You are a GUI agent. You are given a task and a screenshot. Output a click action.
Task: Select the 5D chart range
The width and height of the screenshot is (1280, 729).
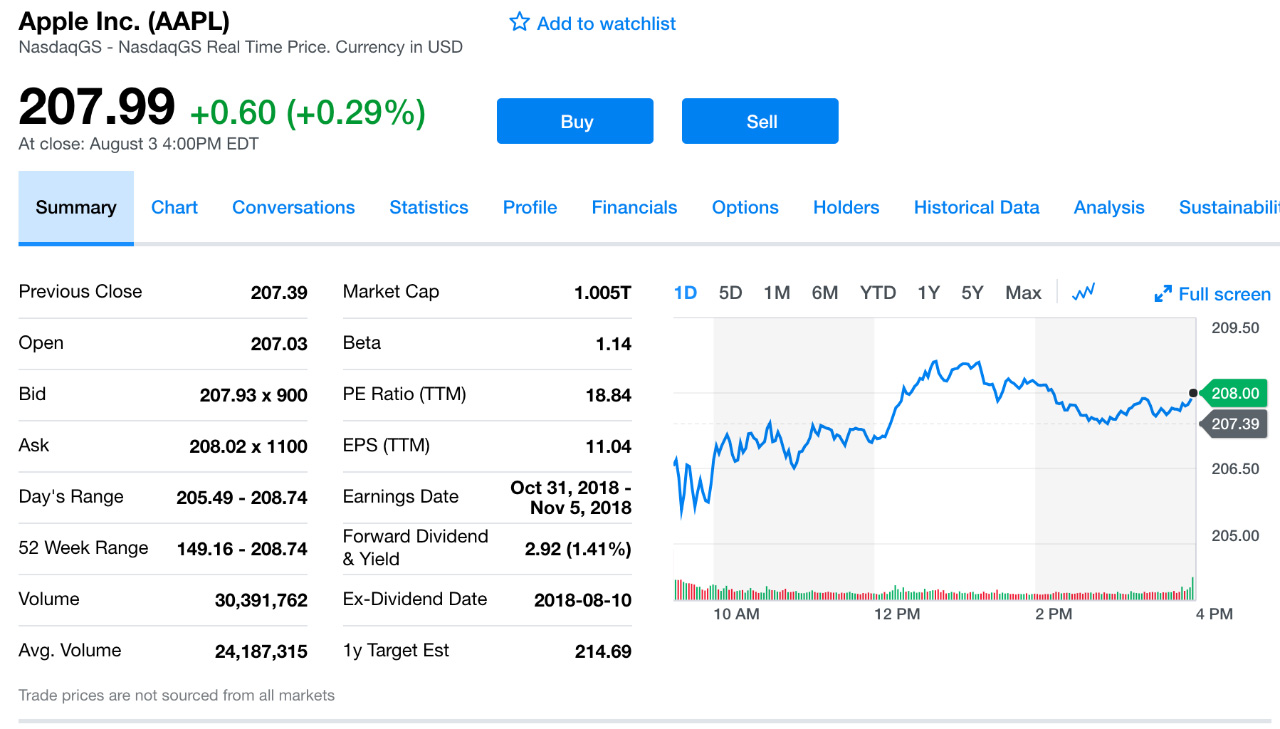pos(730,293)
